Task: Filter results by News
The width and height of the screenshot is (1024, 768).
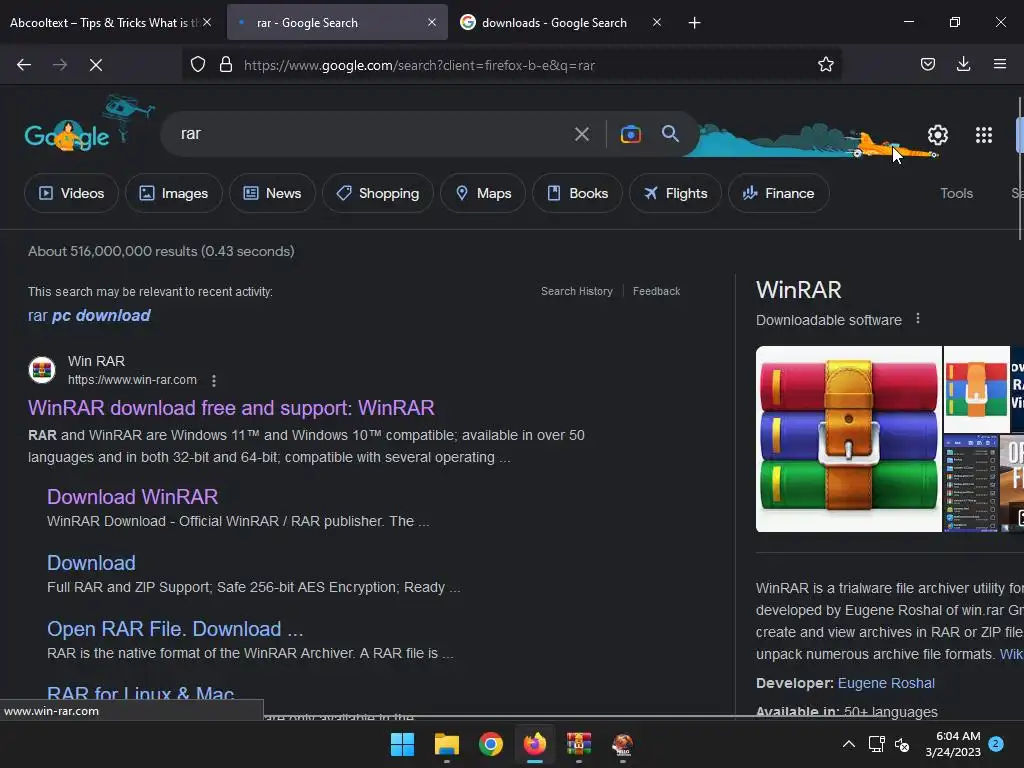Action: tap(272, 193)
